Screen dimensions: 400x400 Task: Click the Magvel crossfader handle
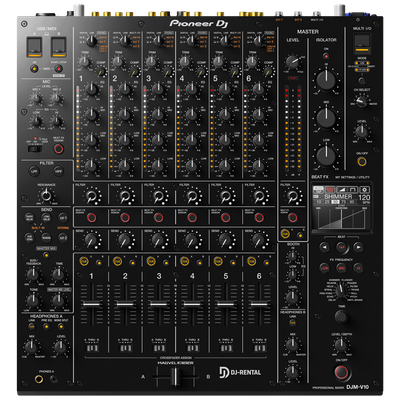coord(175,377)
